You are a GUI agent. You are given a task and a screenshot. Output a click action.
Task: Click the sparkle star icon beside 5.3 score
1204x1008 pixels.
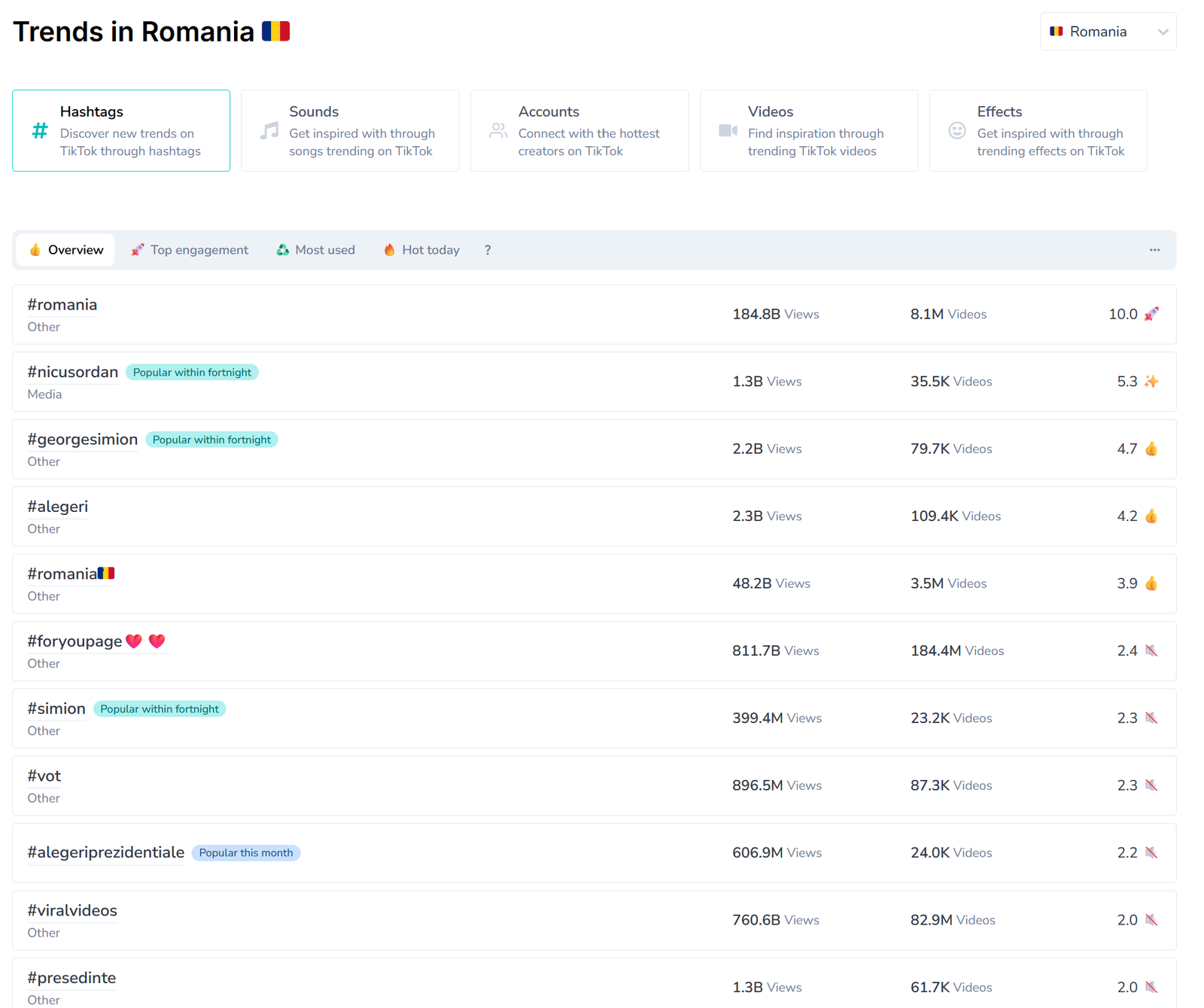pos(1151,382)
